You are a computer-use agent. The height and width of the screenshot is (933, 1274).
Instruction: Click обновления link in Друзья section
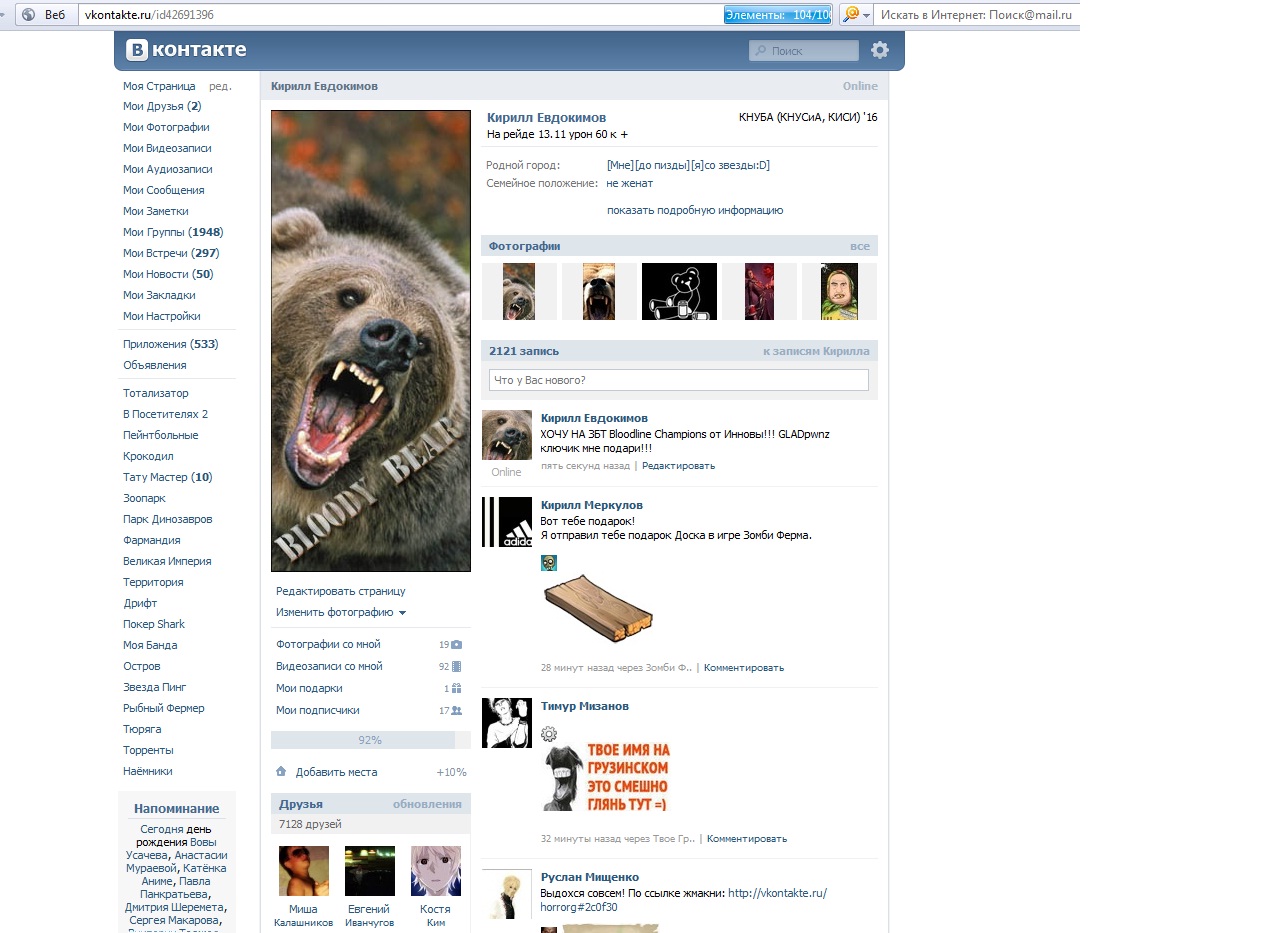[x=427, y=804]
